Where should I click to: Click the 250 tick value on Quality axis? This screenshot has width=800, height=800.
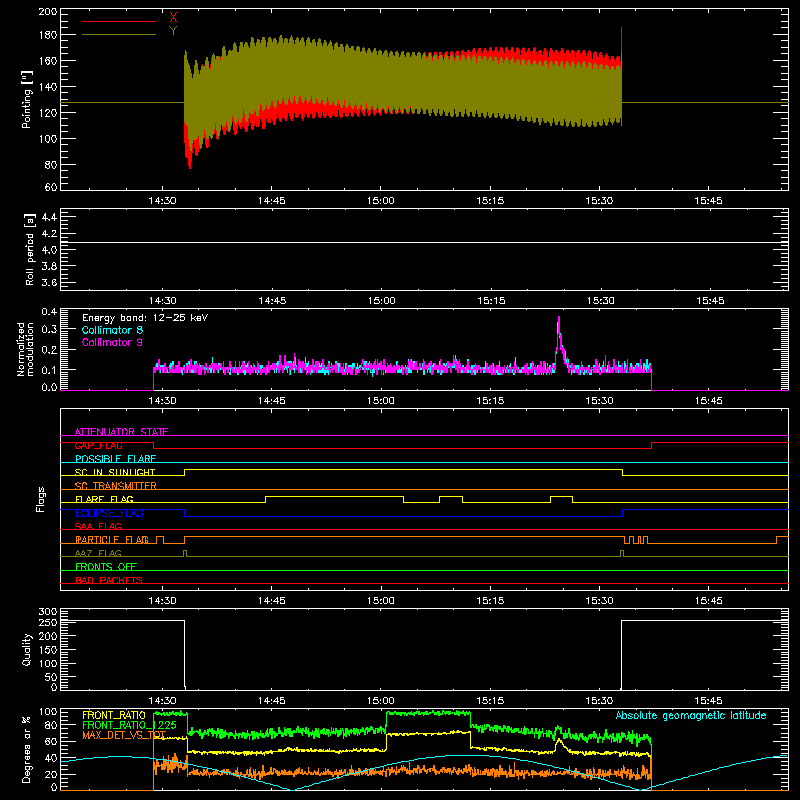47,622
